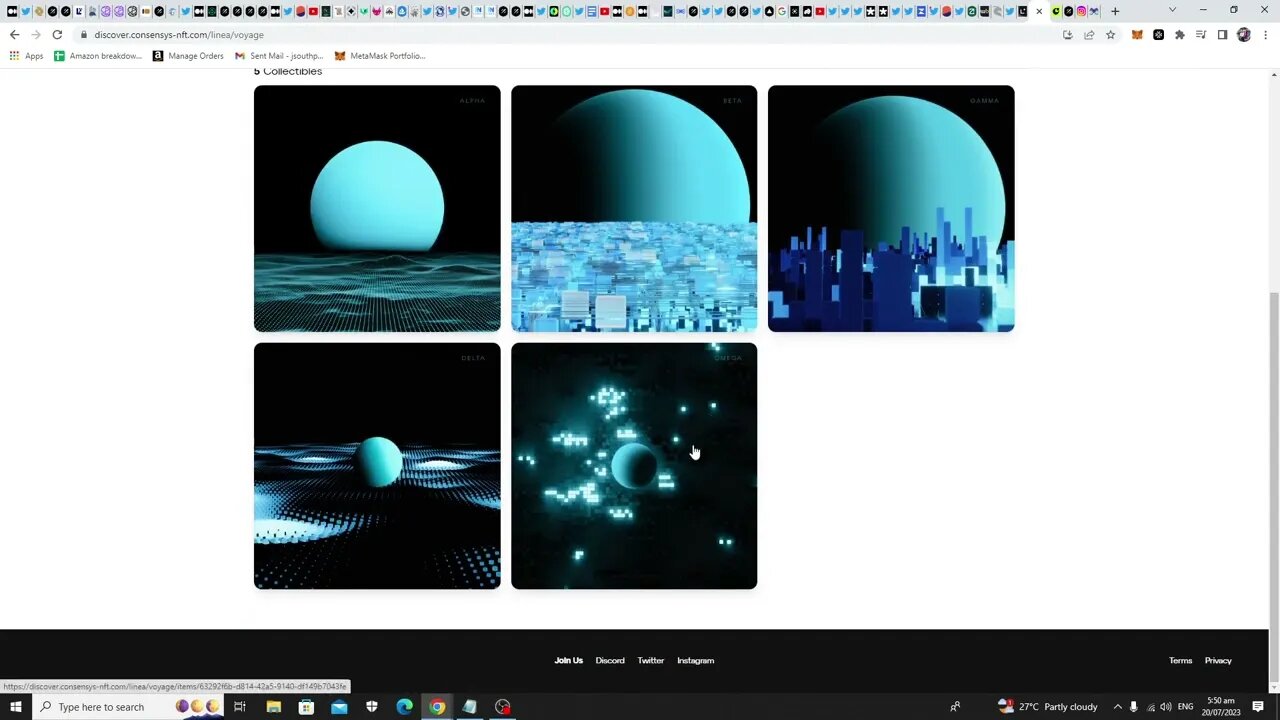
Task: Open the taskbar clock showing 5:50 am
Action: [1221, 707]
